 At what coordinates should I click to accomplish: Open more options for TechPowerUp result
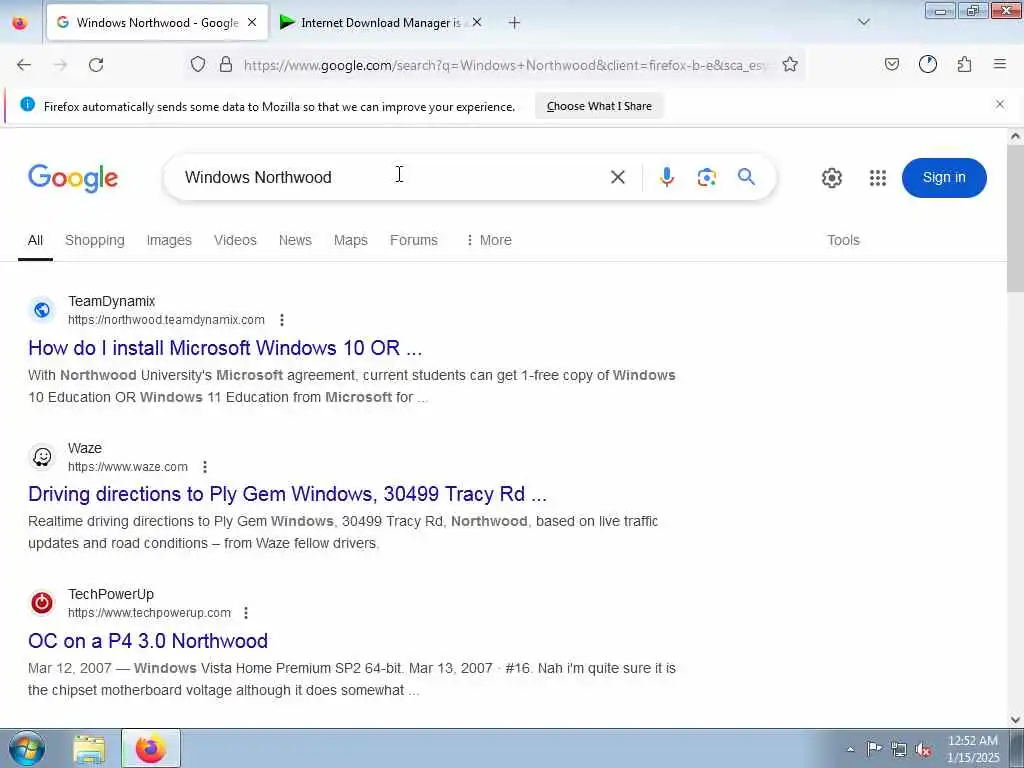coord(246,613)
